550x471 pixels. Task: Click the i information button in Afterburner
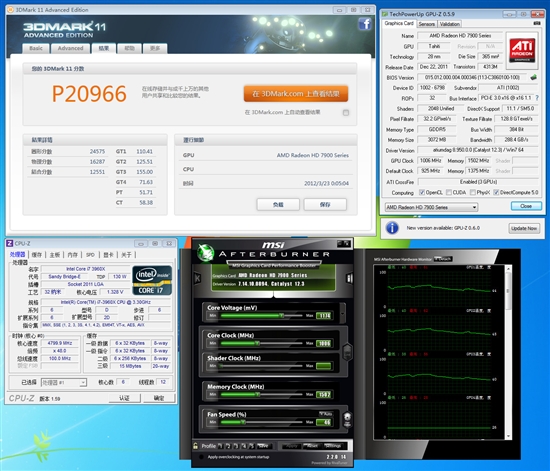coord(349,278)
